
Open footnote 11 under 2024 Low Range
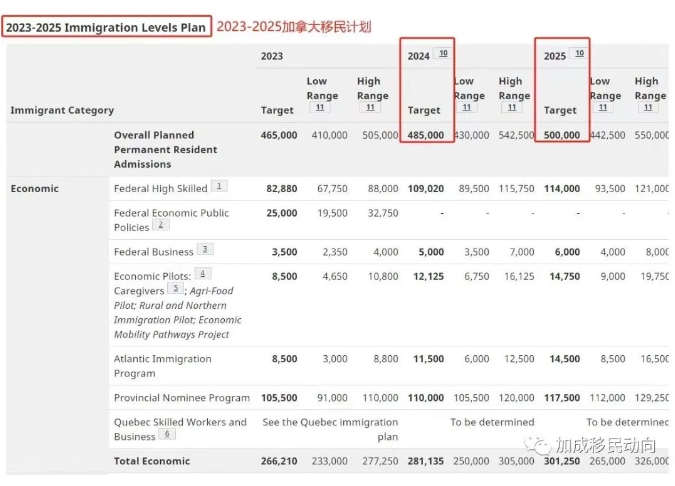(x=467, y=108)
